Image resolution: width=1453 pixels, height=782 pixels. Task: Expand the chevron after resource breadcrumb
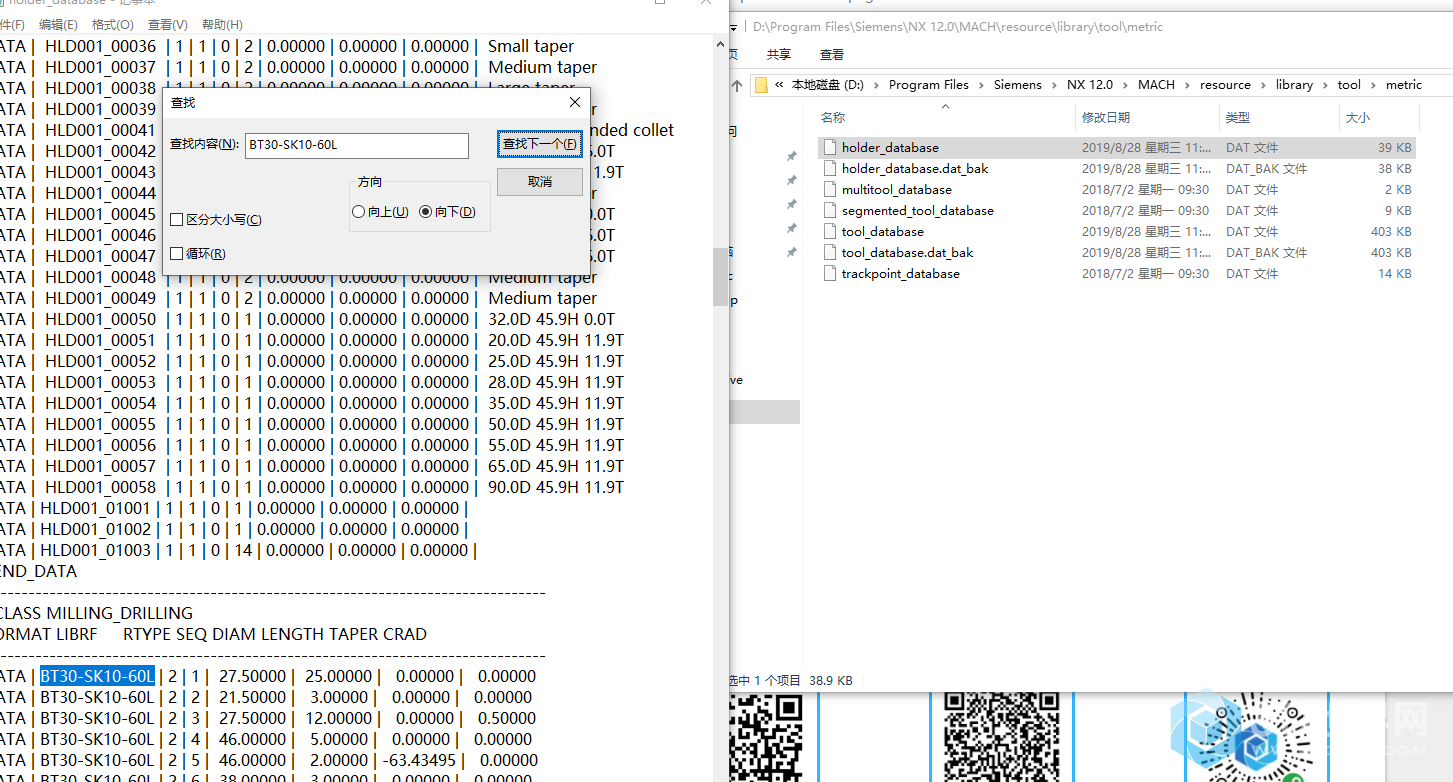click(x=1263, y=85)
